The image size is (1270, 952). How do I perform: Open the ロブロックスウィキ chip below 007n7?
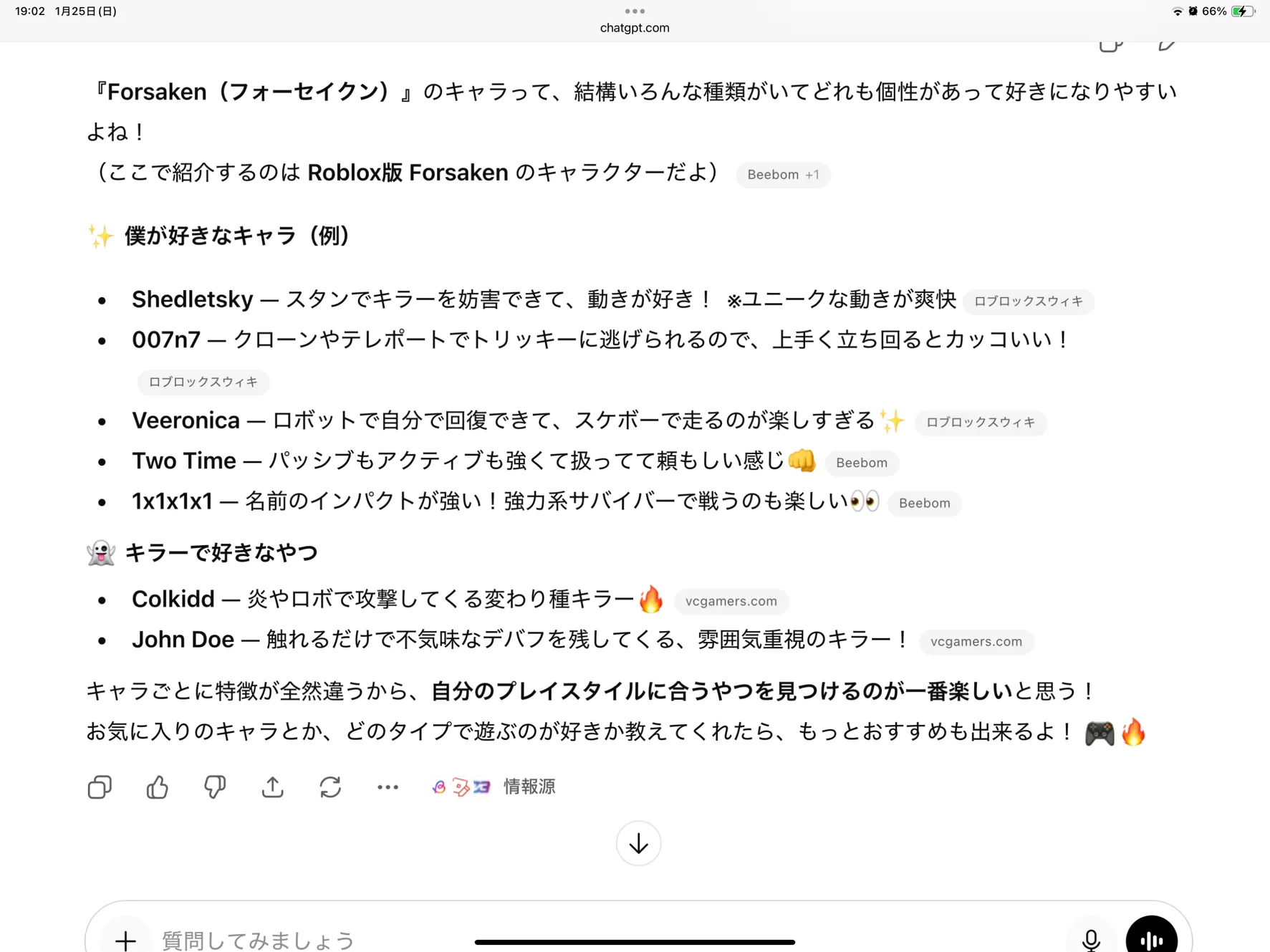point(203,382)
